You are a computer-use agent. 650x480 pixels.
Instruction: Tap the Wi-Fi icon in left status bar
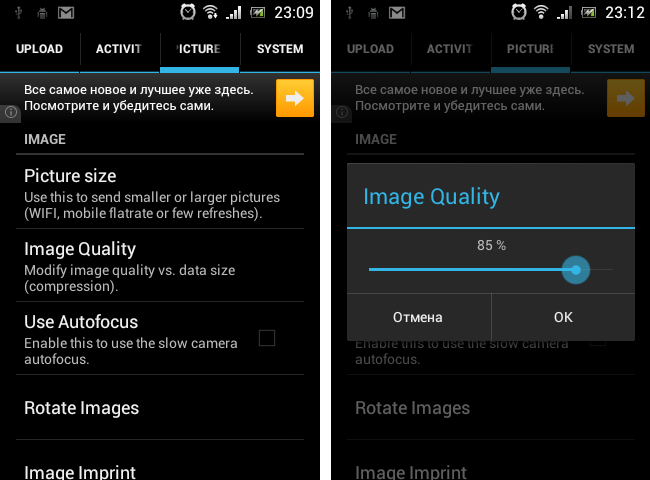[x=211, y=12]
